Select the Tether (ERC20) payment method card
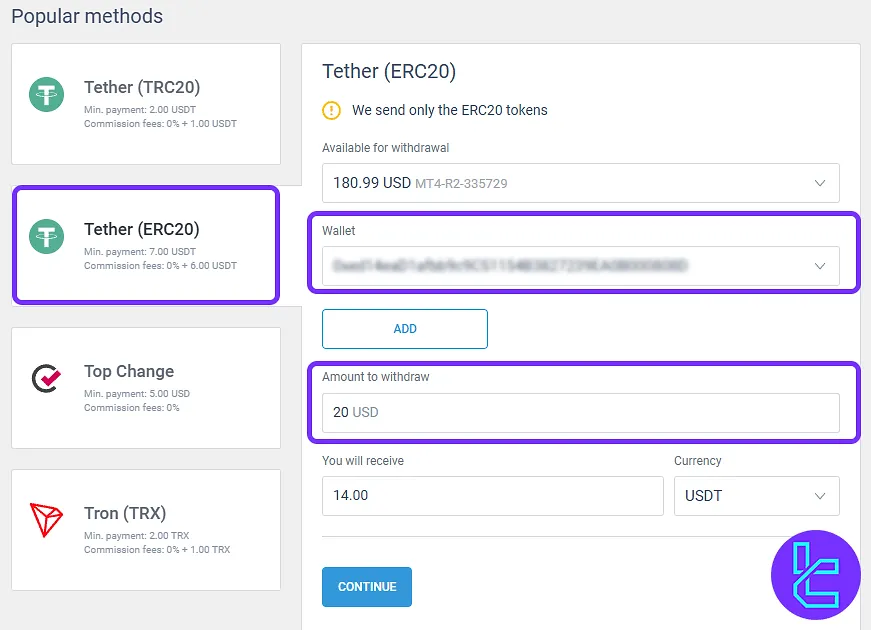The width and height of the screenshot is (871, 630). point(146,245)
